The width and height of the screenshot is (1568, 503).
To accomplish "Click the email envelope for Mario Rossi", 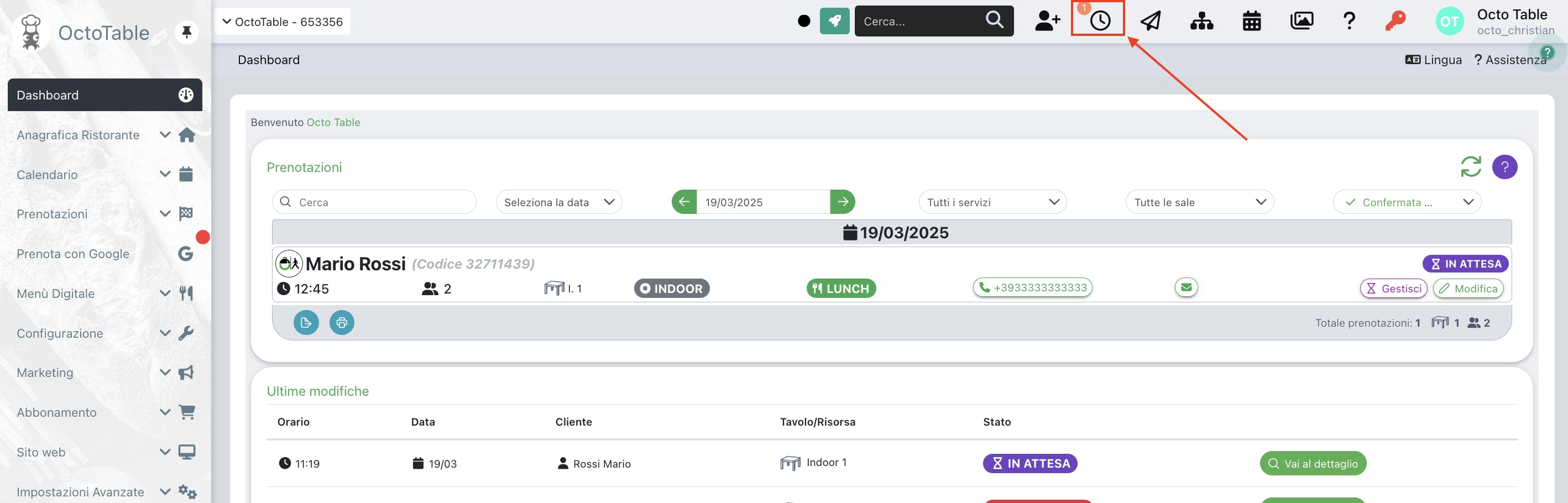I will 1186,287.
